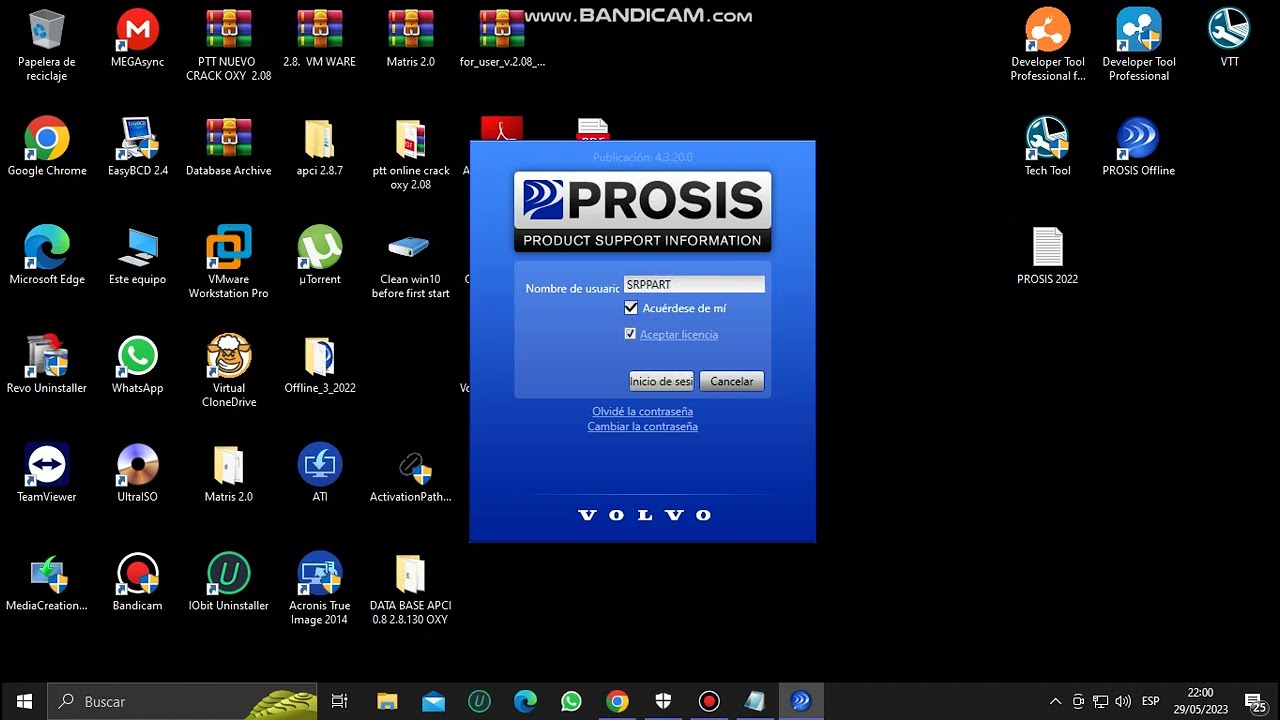Open the VMware Workstation Pro shortcut

228,263
